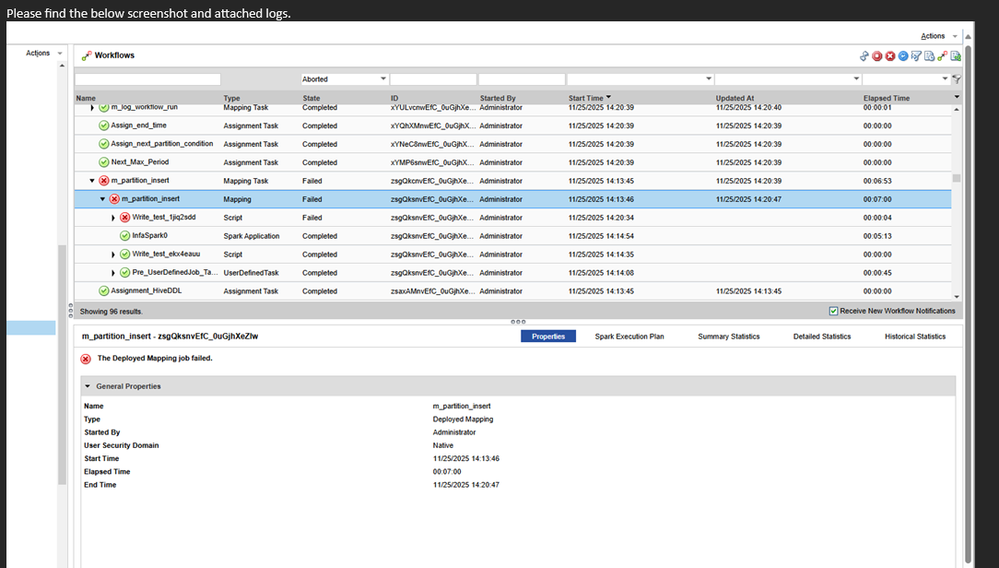Collapse the m_partition_insert Mapping Task node
Image resolution: width=999 pixels, height=568 pixels.
92,181
